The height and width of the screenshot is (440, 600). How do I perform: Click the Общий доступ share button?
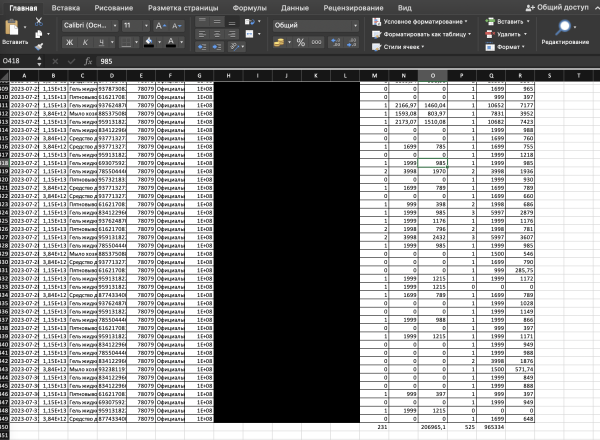(560, 6)
